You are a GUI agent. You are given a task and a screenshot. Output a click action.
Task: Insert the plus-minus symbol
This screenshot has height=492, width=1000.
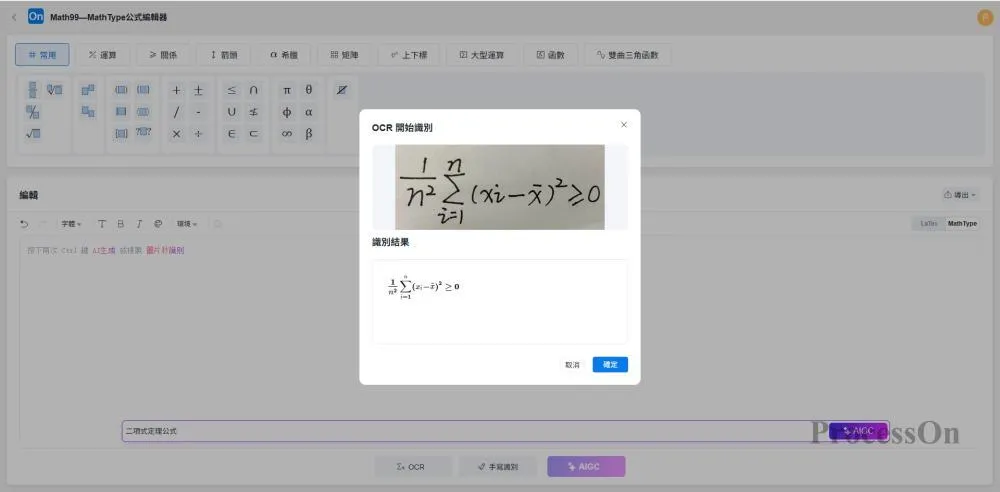tap(198, 90)
